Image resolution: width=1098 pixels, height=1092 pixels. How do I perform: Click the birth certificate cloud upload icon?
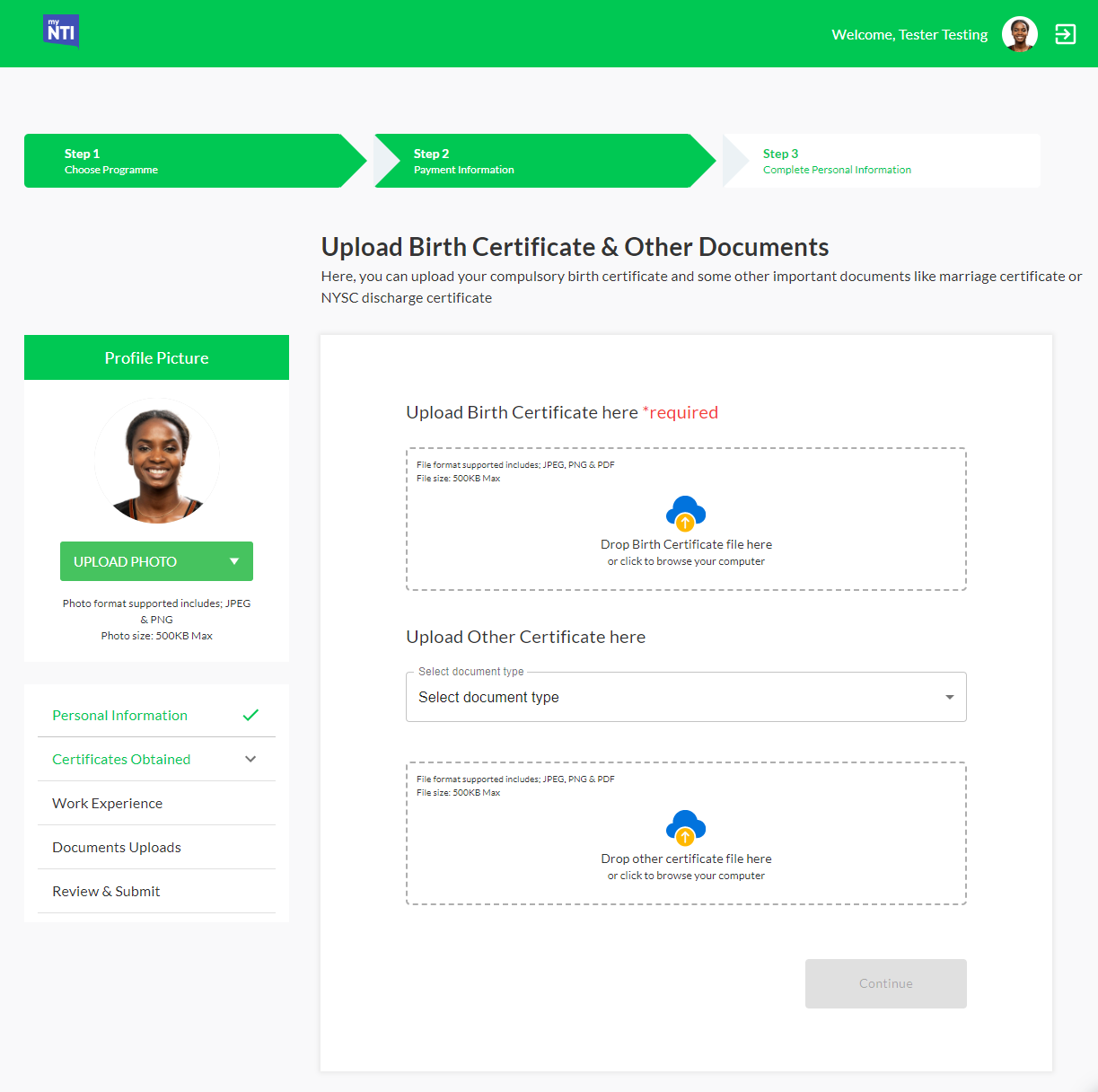(x=685, y=513)
